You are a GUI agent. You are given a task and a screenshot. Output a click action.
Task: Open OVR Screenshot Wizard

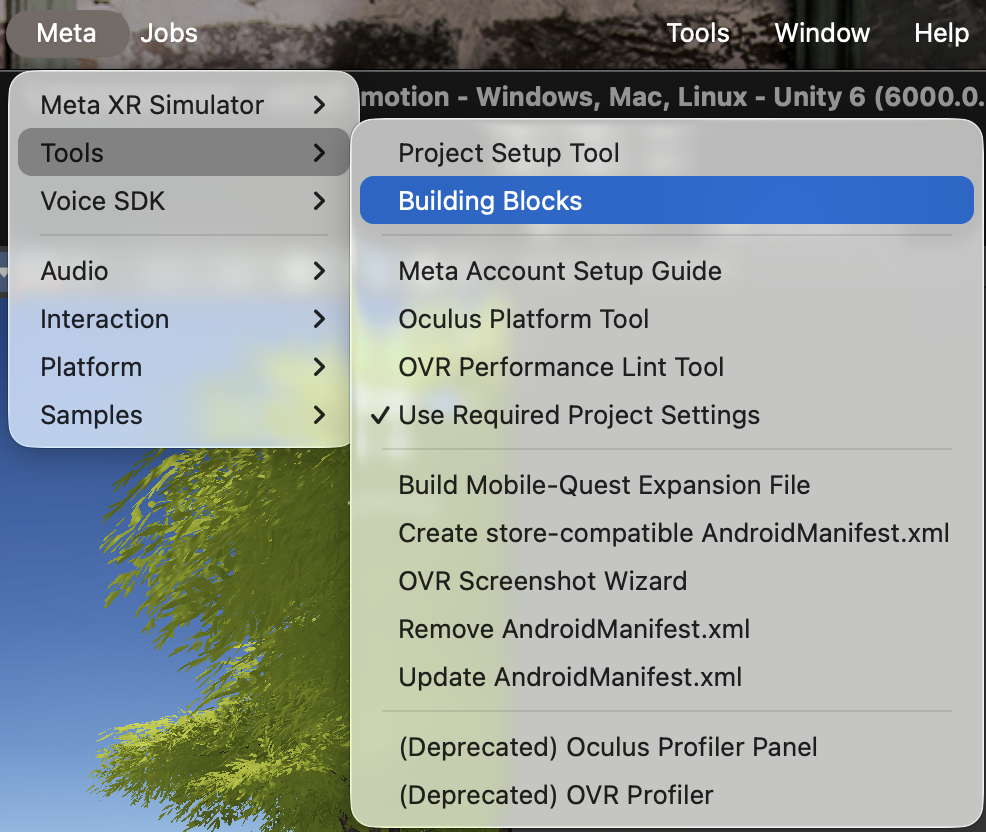click(x=543, y=581)
